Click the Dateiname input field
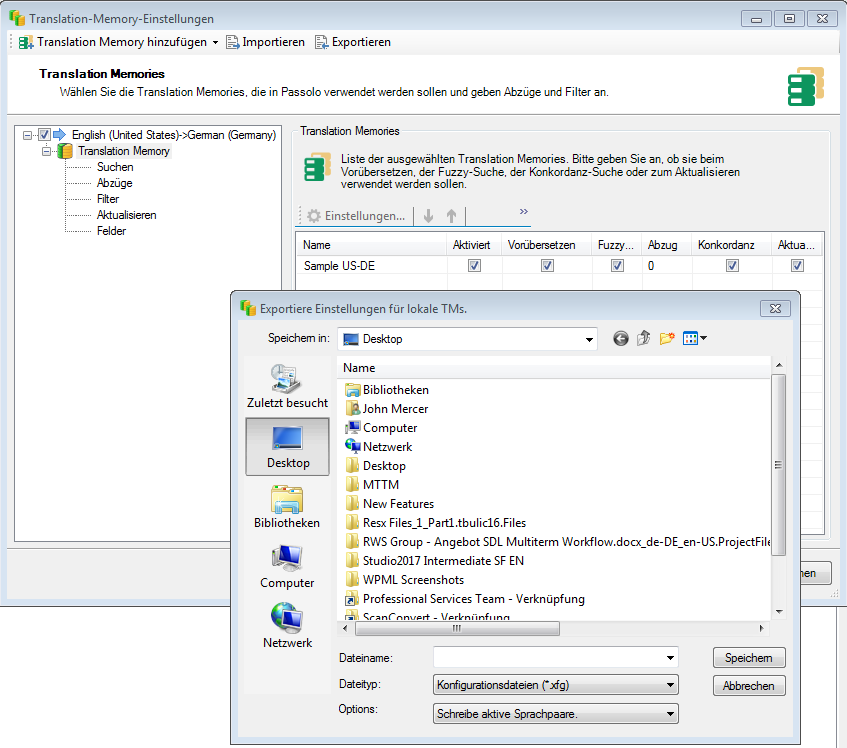Screen dimensions: 847x748 point(548,658)
